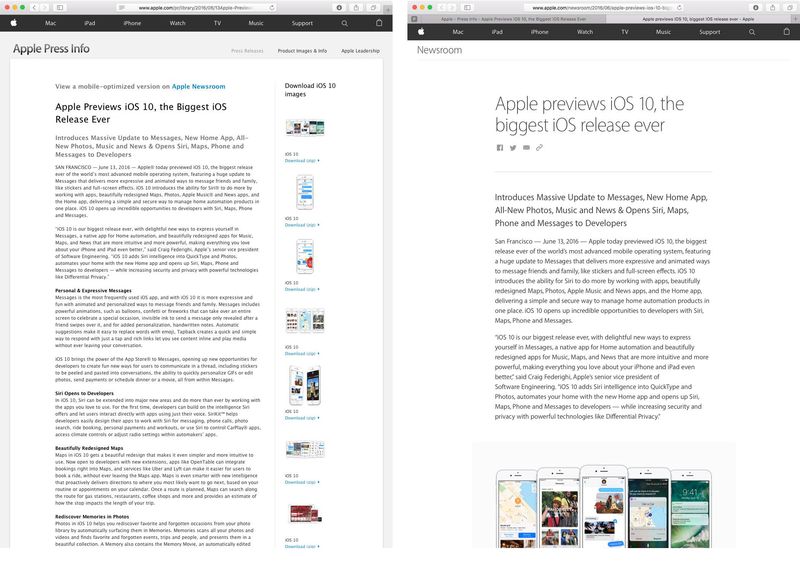Image resolution: width=800 pixels, height=561 pixels.
Task: Open iPhone menu in left window
Action: pos(132,23)
